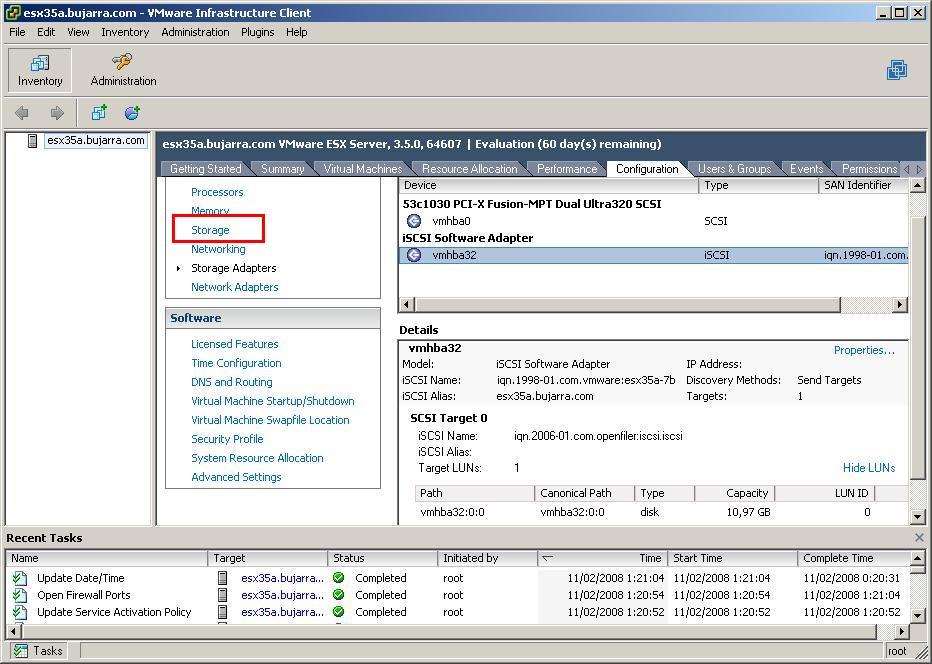Open the Security Profile link
Screen dimensions: 932x664
pyautogui.click(x=227, y=439)
